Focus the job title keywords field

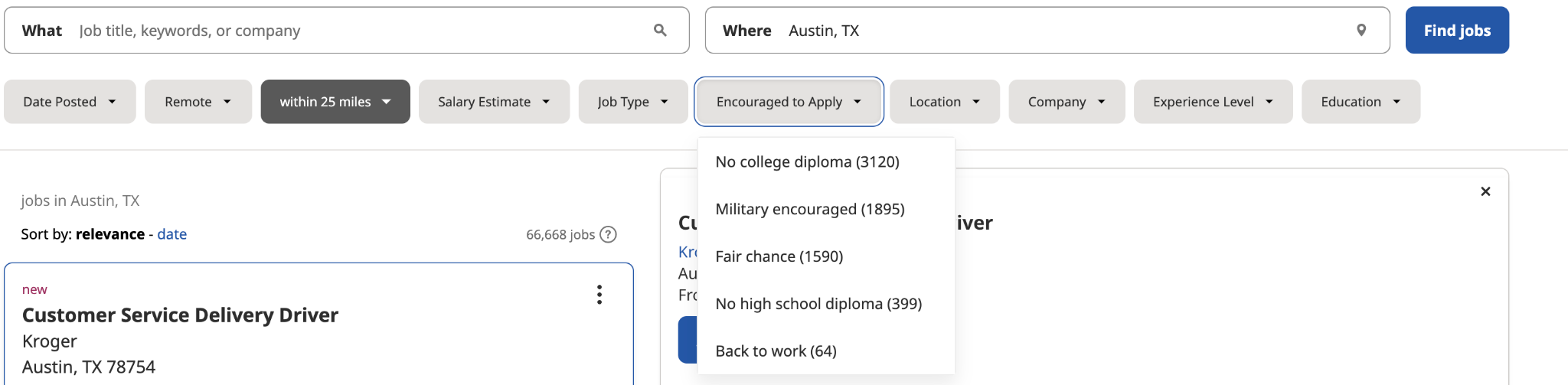point(360,31)
